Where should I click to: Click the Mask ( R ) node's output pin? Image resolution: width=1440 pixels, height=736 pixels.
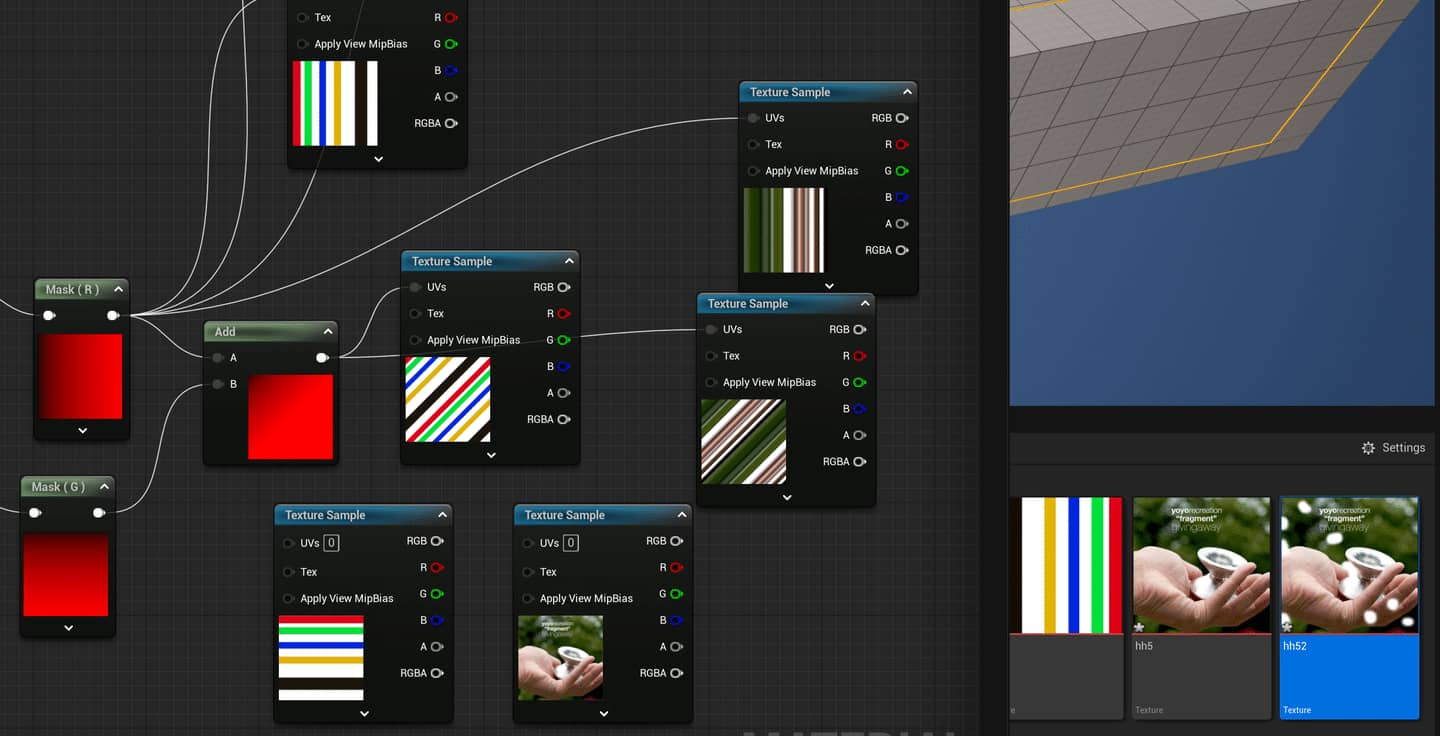point(113,315)
